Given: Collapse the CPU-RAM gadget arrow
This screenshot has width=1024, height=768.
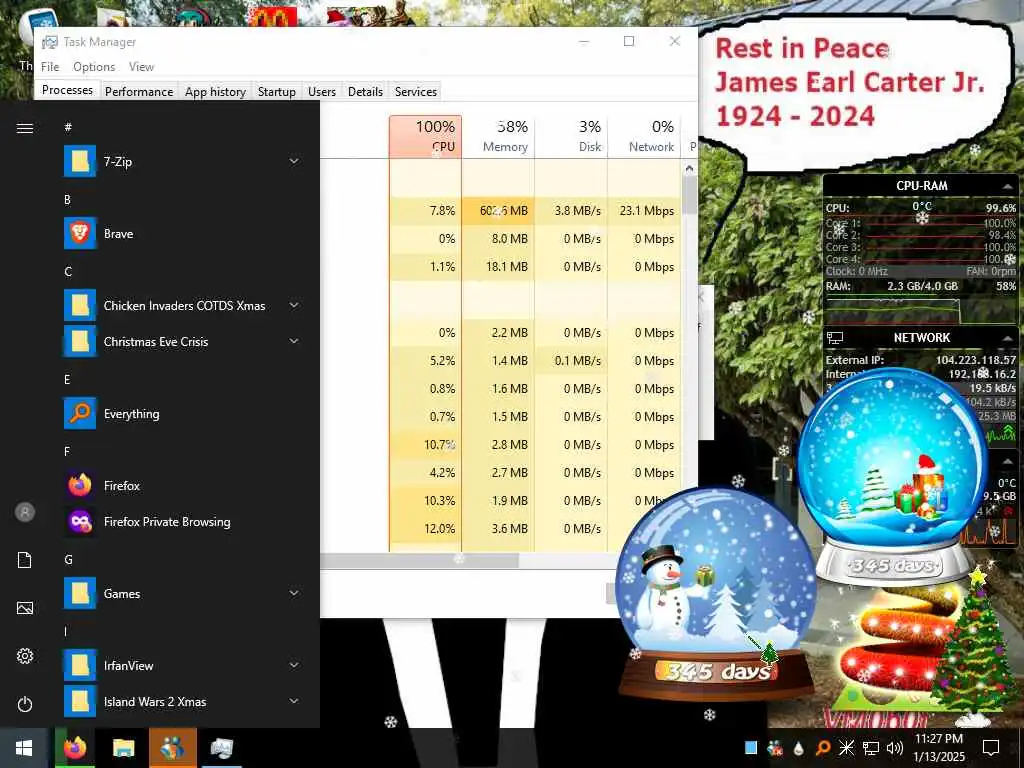Looking at the screenshot, I should click(1007, 186).
